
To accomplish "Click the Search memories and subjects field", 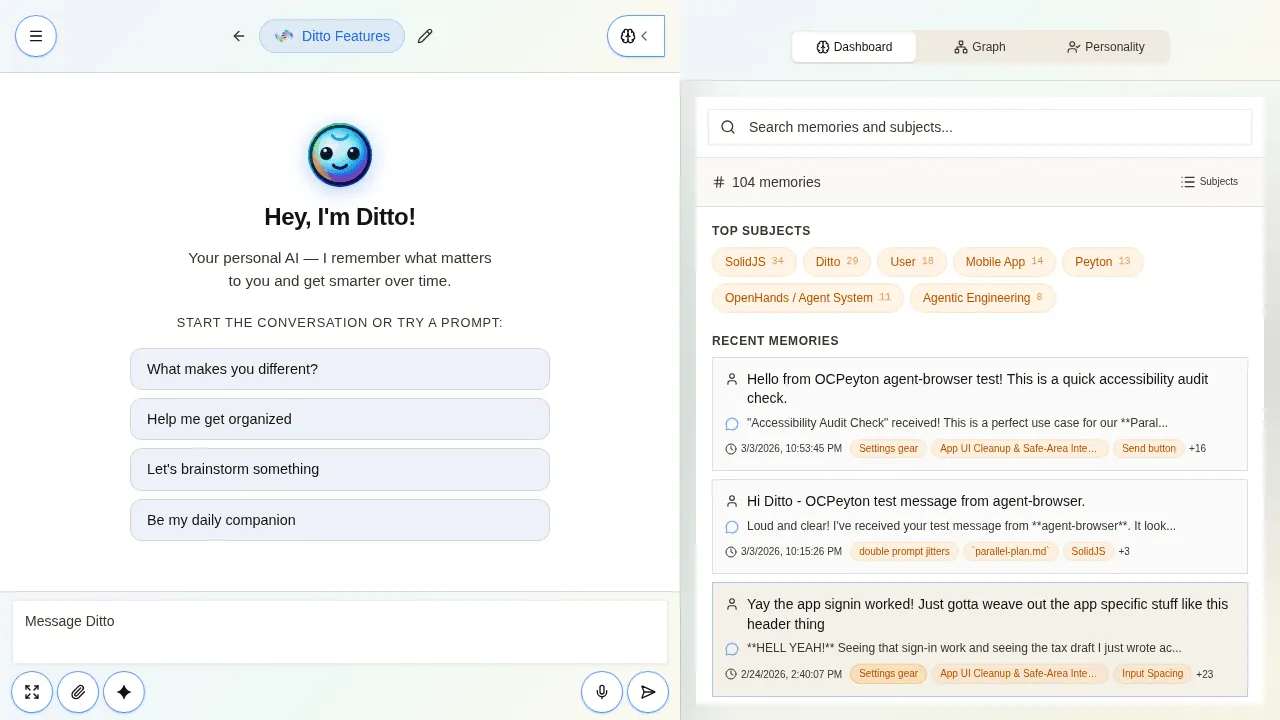I will [979, 127].
